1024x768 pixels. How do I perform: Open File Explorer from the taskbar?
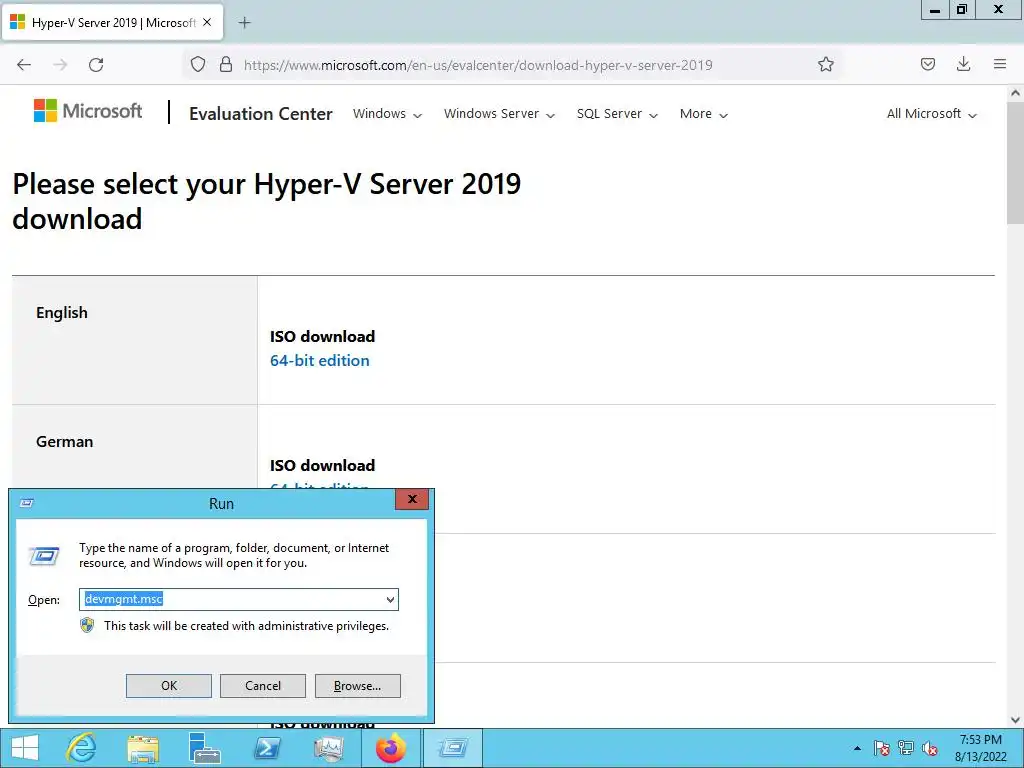[143, 748]
